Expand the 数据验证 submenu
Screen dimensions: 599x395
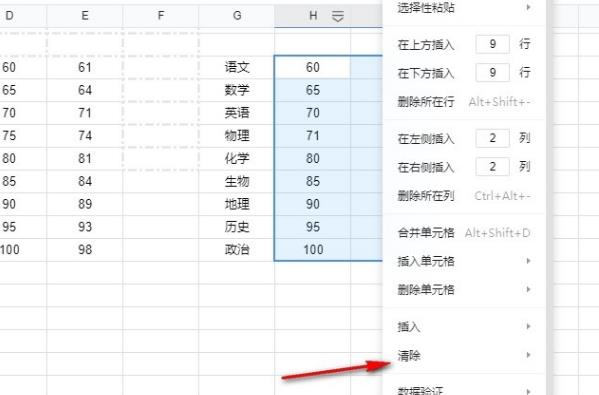pos(464,390)
